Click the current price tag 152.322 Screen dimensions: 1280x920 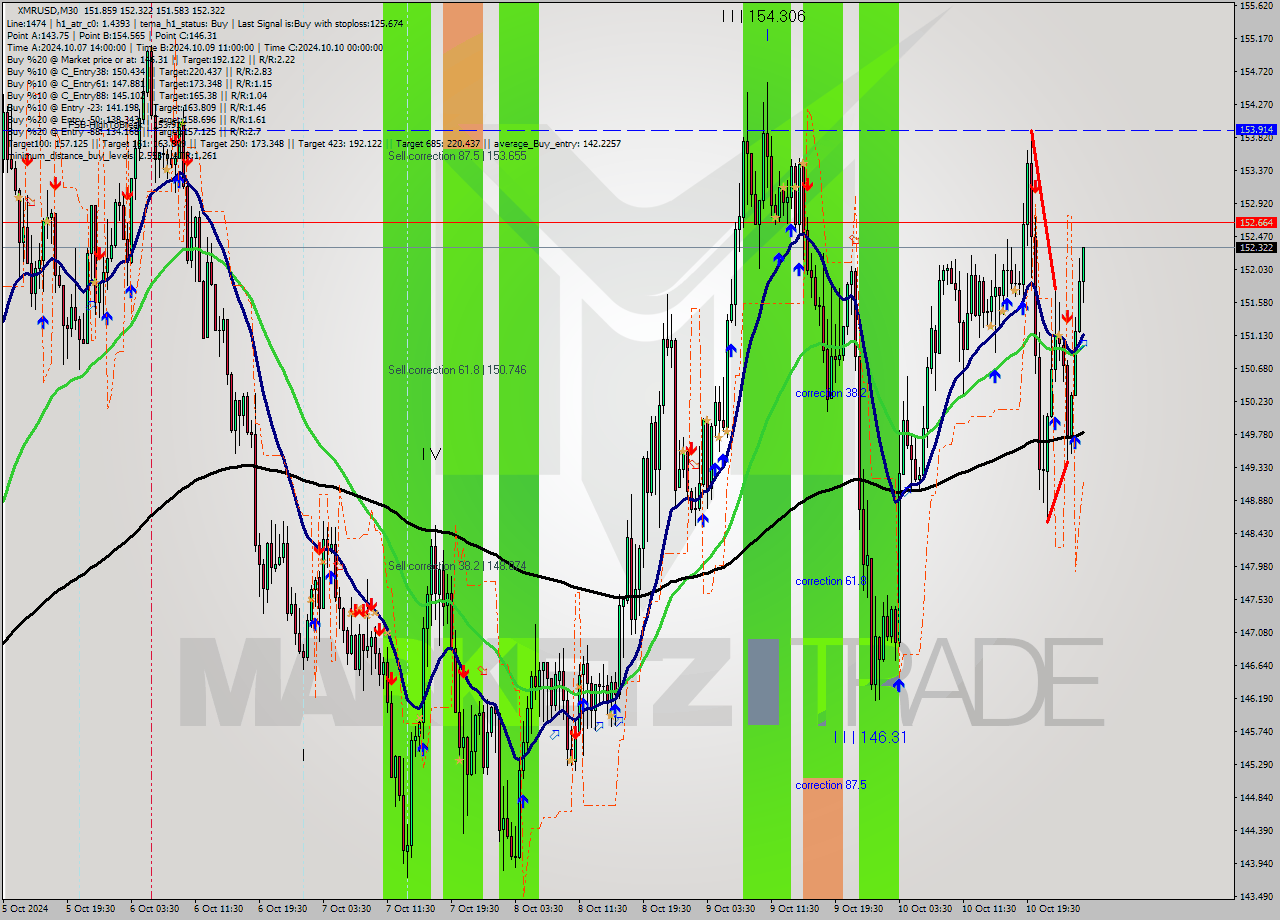tap(1256, 247)
